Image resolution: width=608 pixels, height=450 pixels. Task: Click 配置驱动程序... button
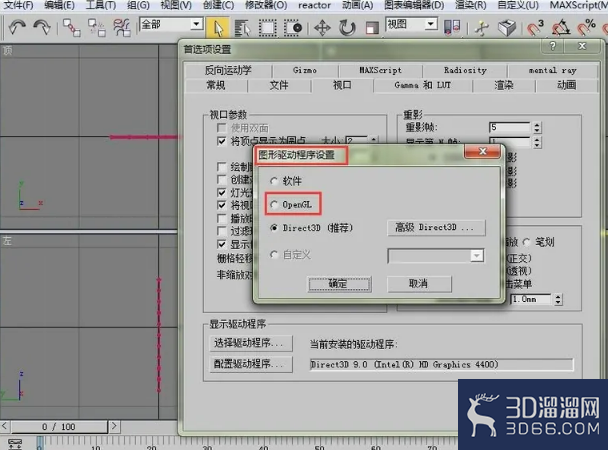pos(251,364)
